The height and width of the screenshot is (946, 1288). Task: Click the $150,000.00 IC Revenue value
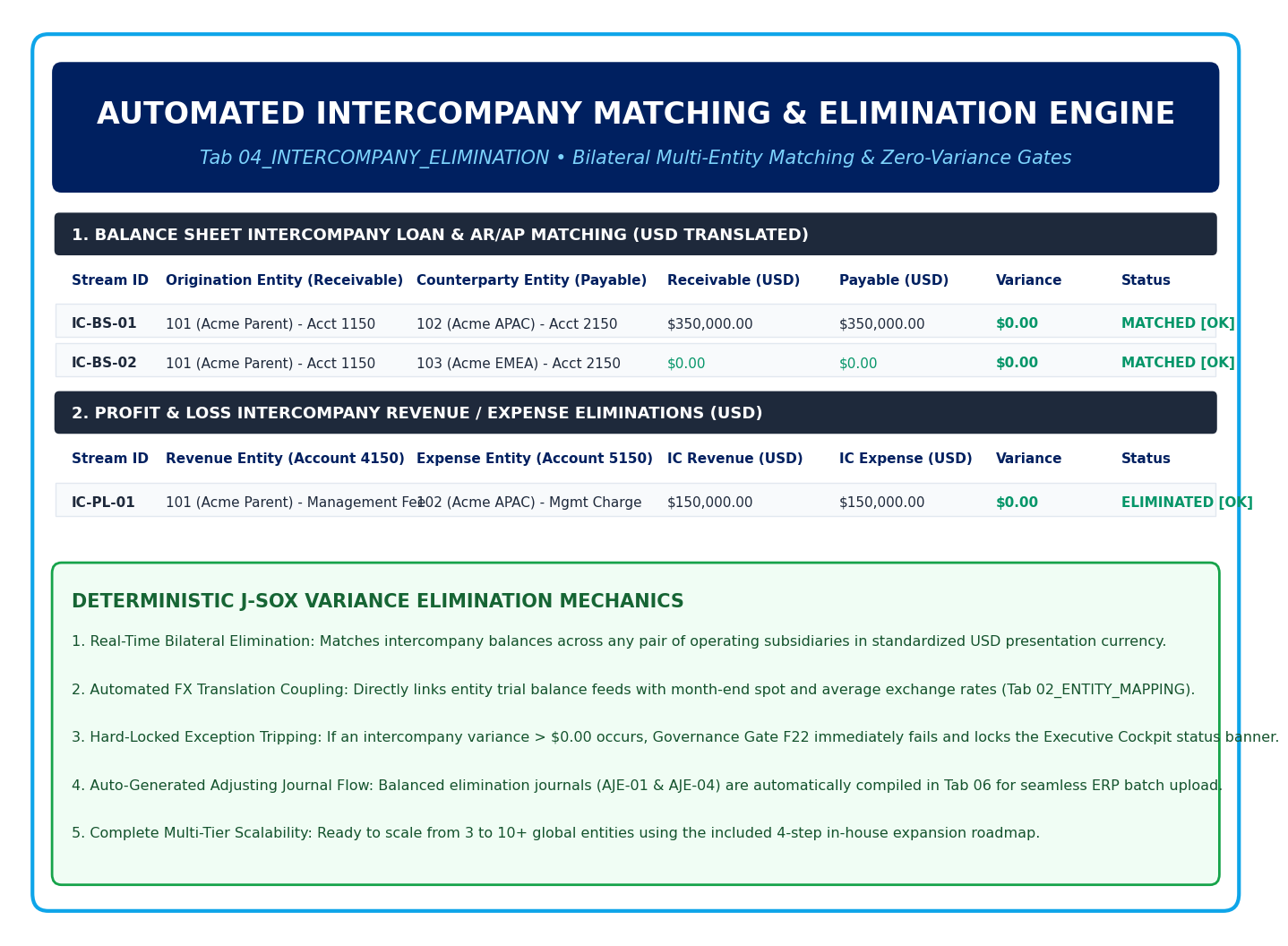pyautogui.click(x=709, y=503)
